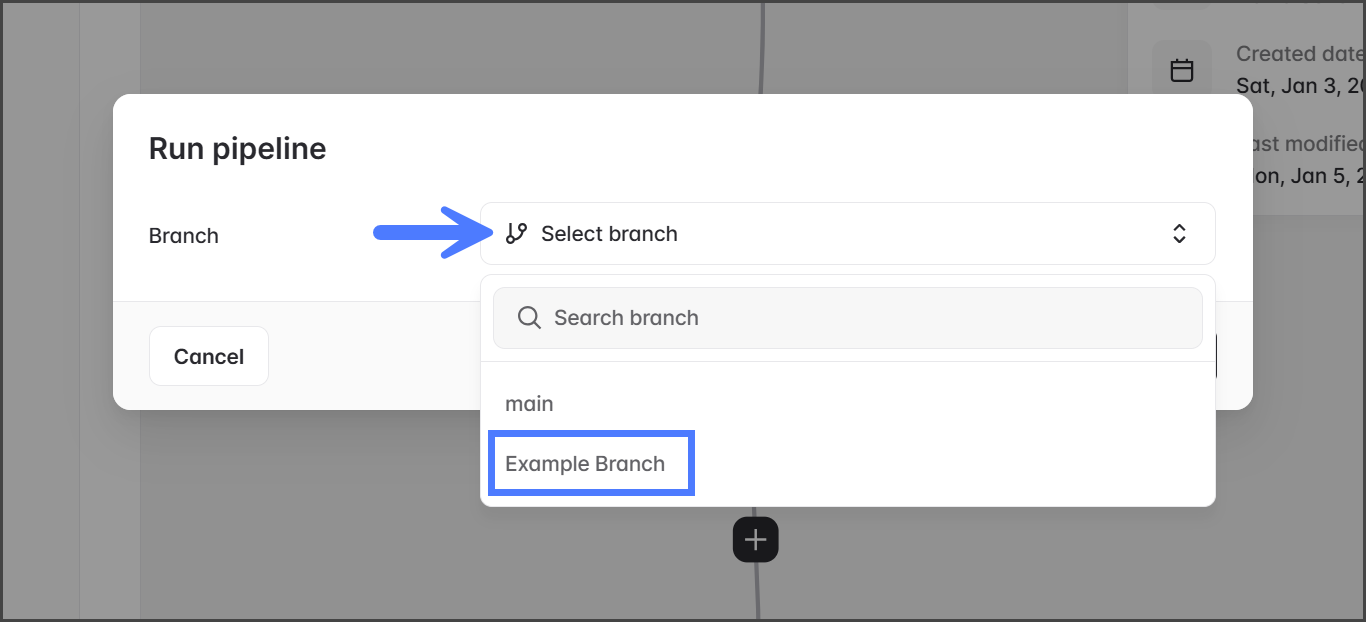Image resolution: width=1366 pixels, height=622 pixels.
Task: Click the Sat, Jan 3 created date value
Action: (x=1299, y=85)
